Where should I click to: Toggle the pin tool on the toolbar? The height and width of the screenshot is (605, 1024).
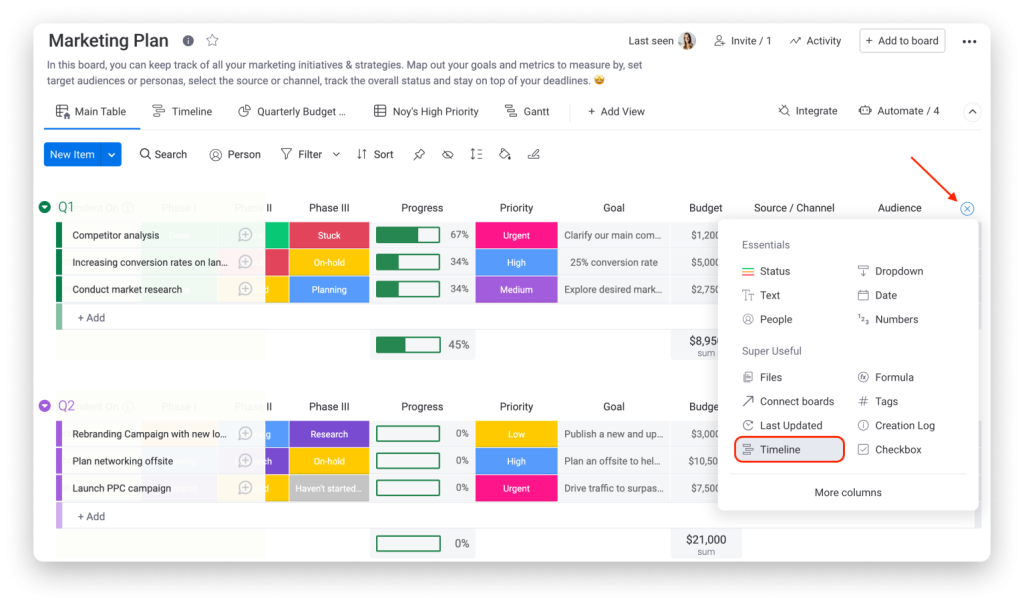pos(419,154)
